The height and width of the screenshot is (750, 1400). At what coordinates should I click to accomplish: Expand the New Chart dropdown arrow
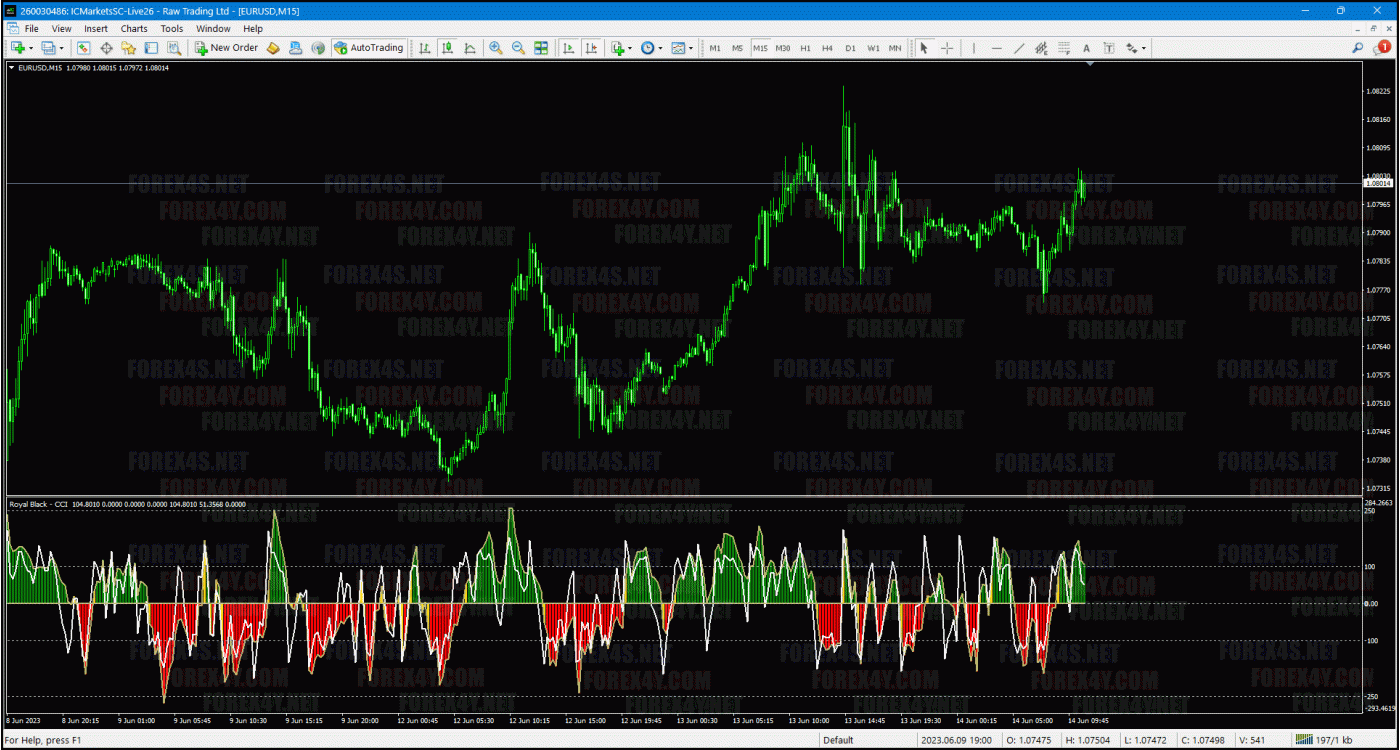[31, 48]
